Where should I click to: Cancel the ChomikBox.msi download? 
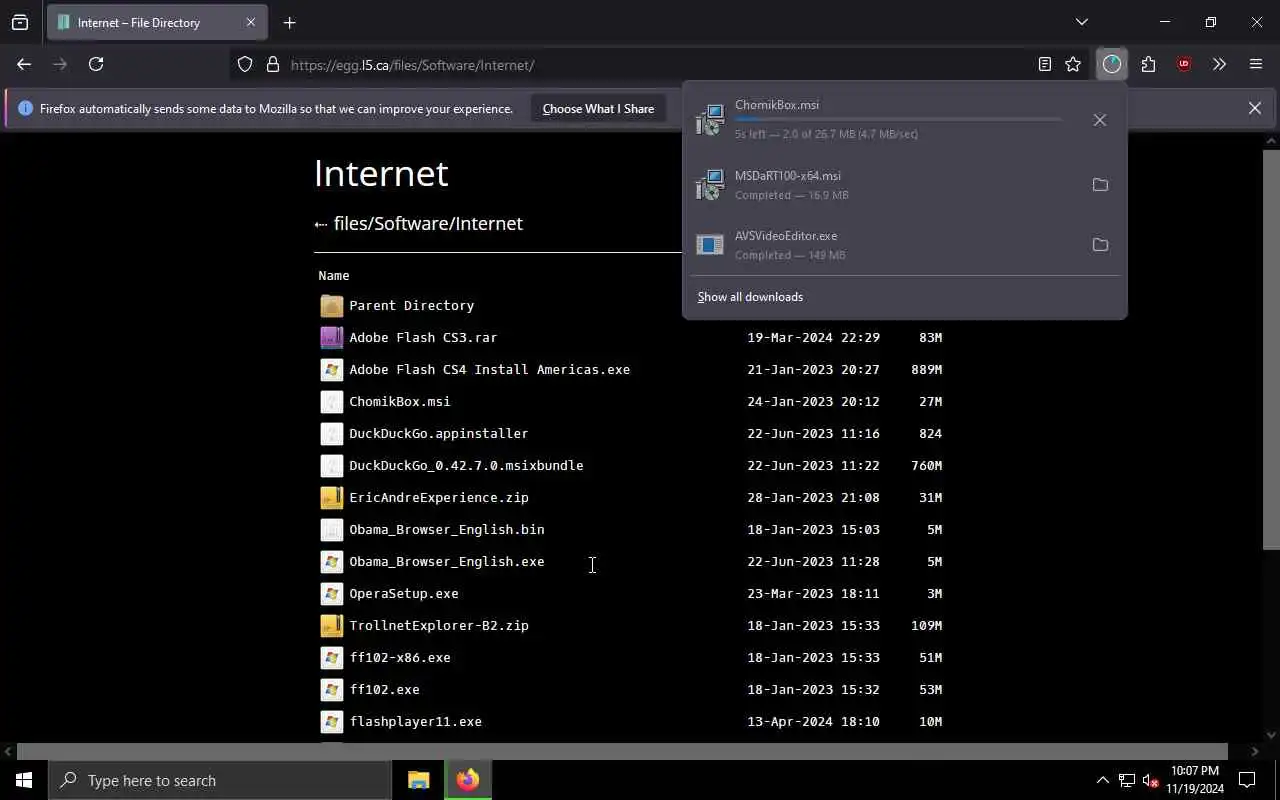(1100, 120)
